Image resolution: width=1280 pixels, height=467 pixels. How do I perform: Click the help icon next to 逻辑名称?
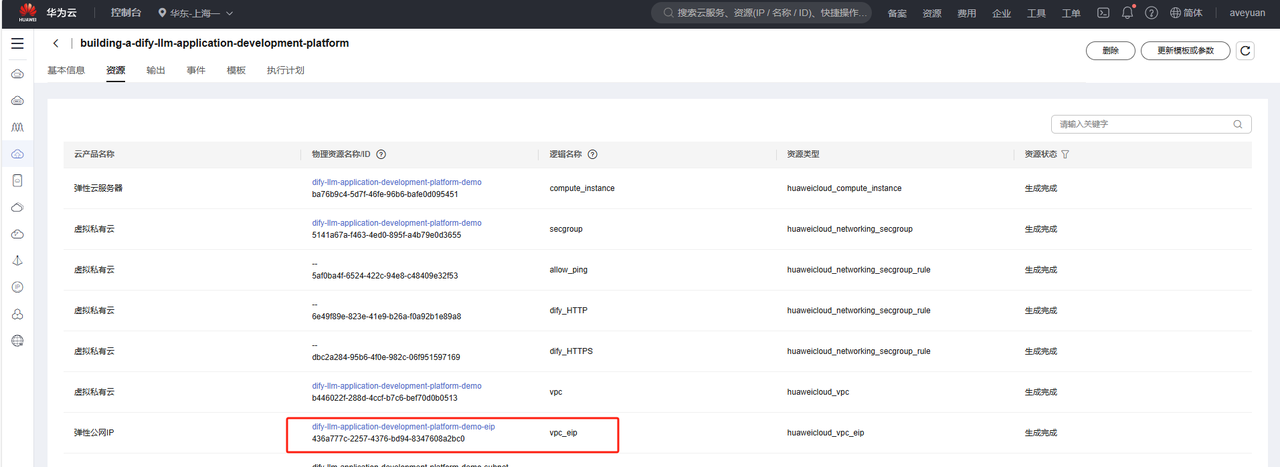593,155
